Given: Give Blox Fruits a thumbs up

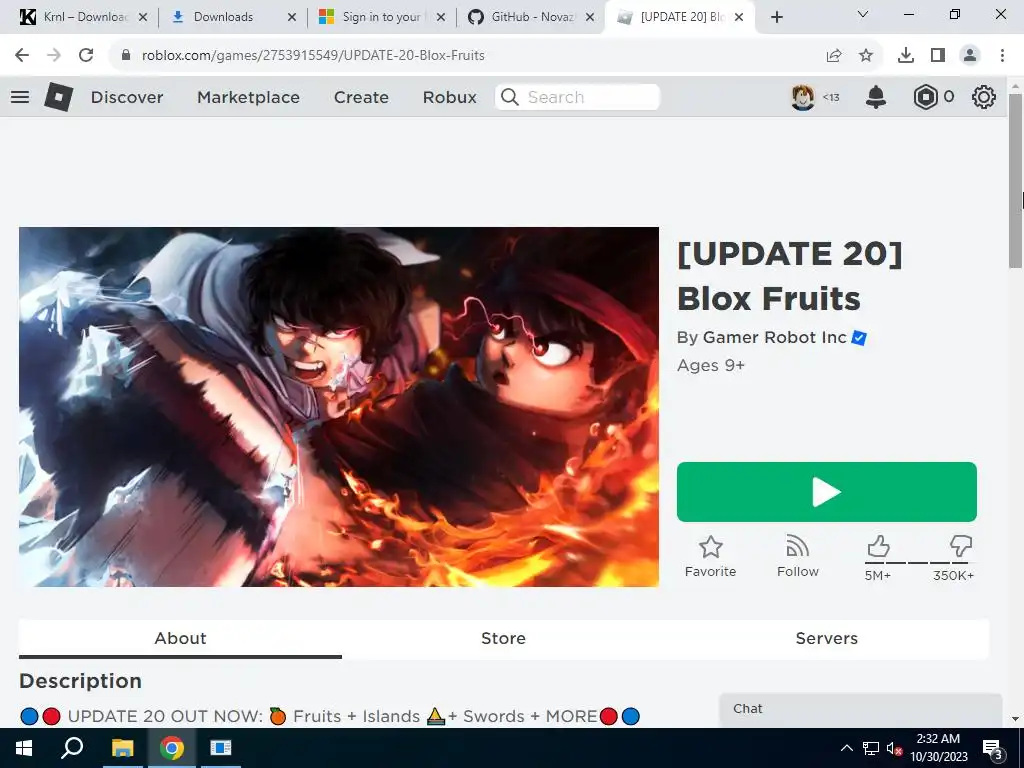Looking at the screenshot, I should pos(878,547).
